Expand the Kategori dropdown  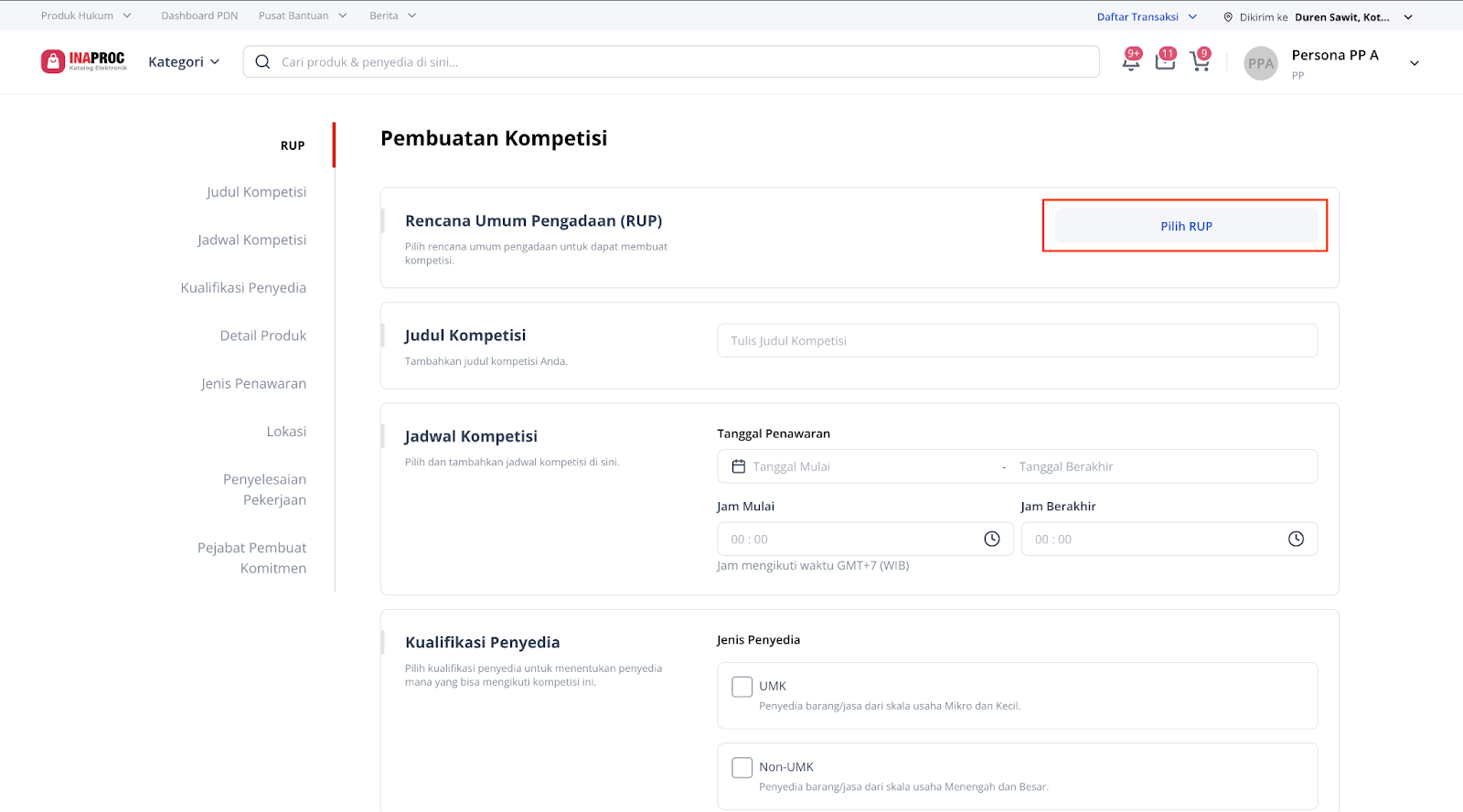point(184,62)
